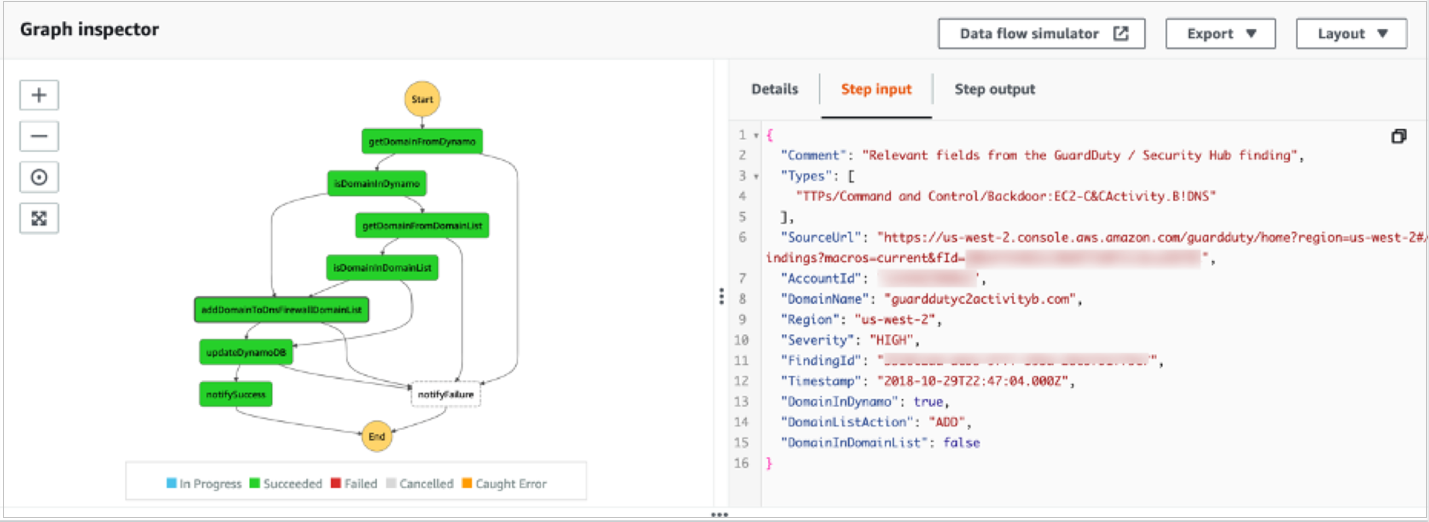Viewport: 1429px width, 522px height.
Task: Copy the step input JSON
Action: (1399, 136)
